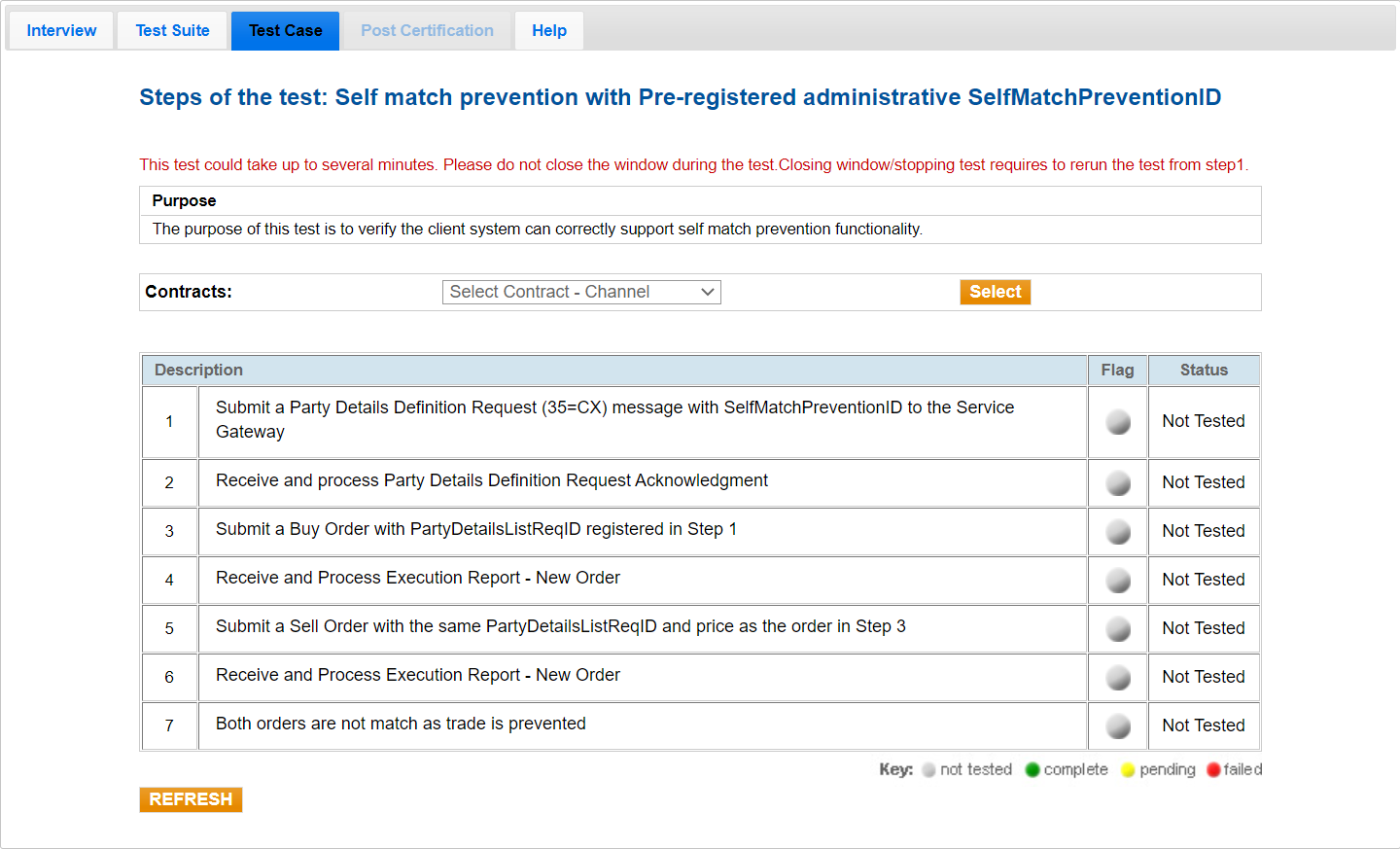This screenshot has width=1400, height=849.
Task: Click the gray status flag in step 6
Action: coord(1118,678)
